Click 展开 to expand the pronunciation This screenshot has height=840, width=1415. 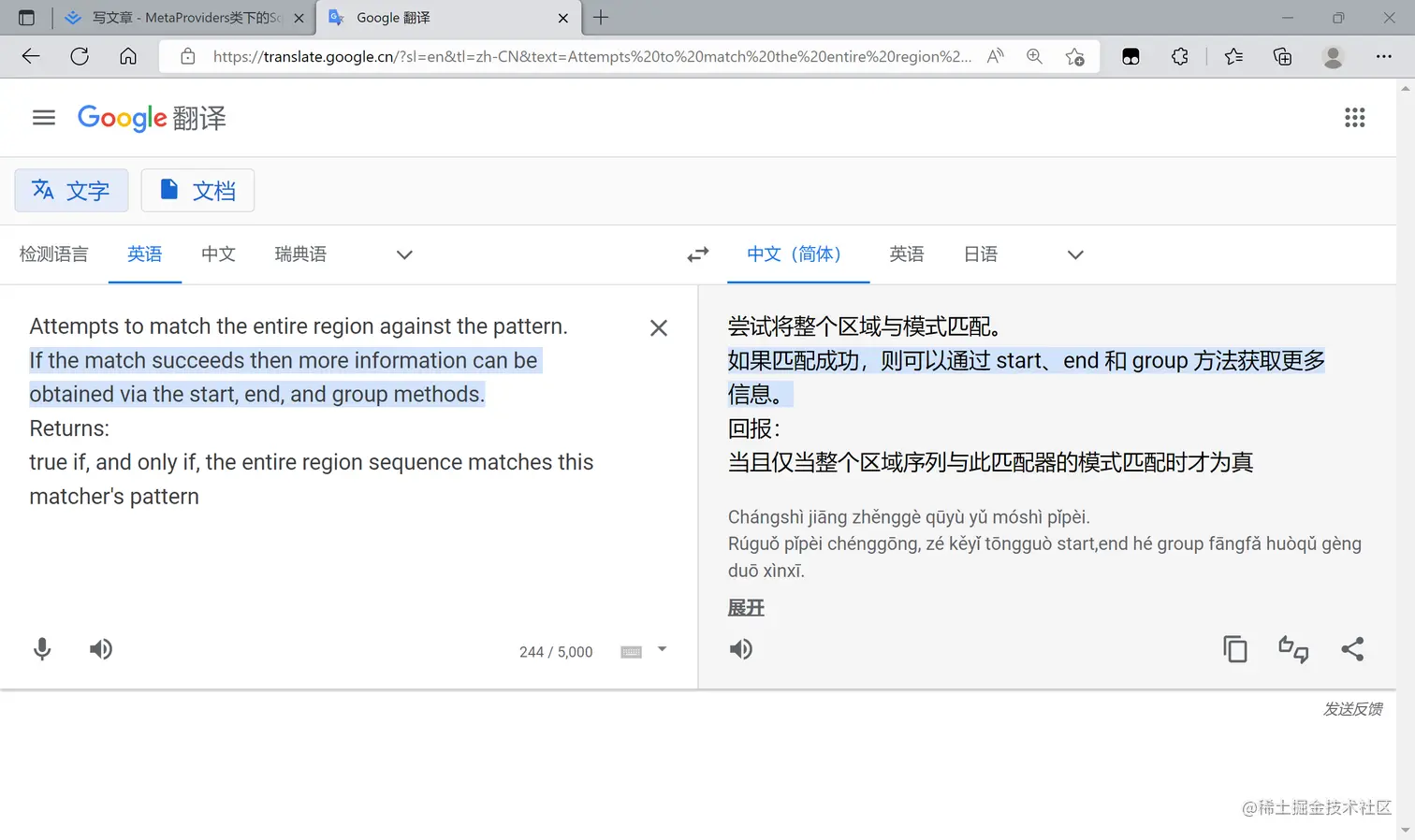pos(746,608)
